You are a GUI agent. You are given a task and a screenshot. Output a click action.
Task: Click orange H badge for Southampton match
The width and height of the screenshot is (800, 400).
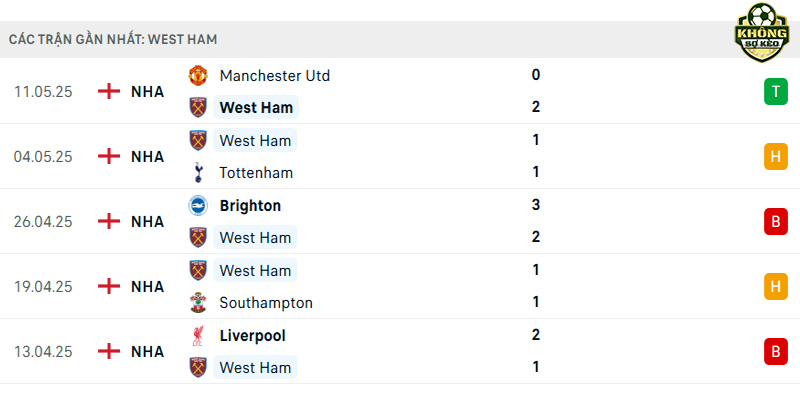(x=776, y=287)
